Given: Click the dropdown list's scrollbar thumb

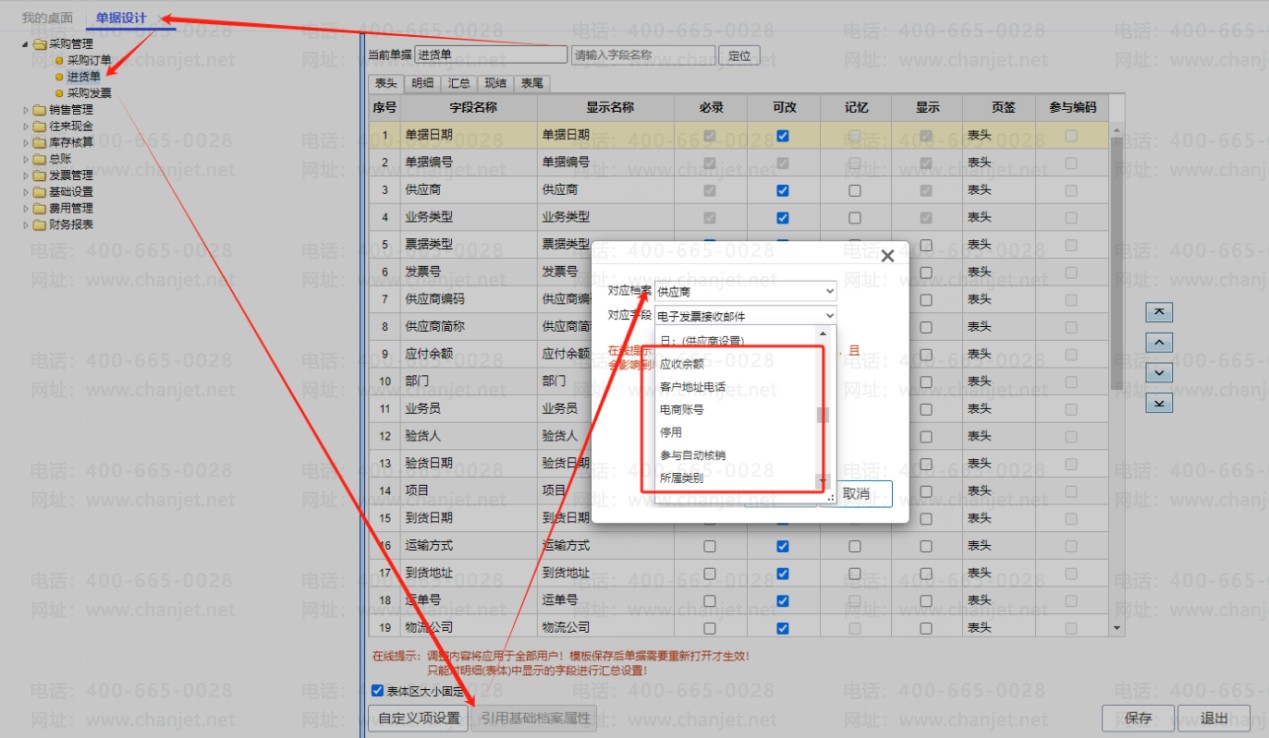Looking at the screenshot, I should (823, 416).
